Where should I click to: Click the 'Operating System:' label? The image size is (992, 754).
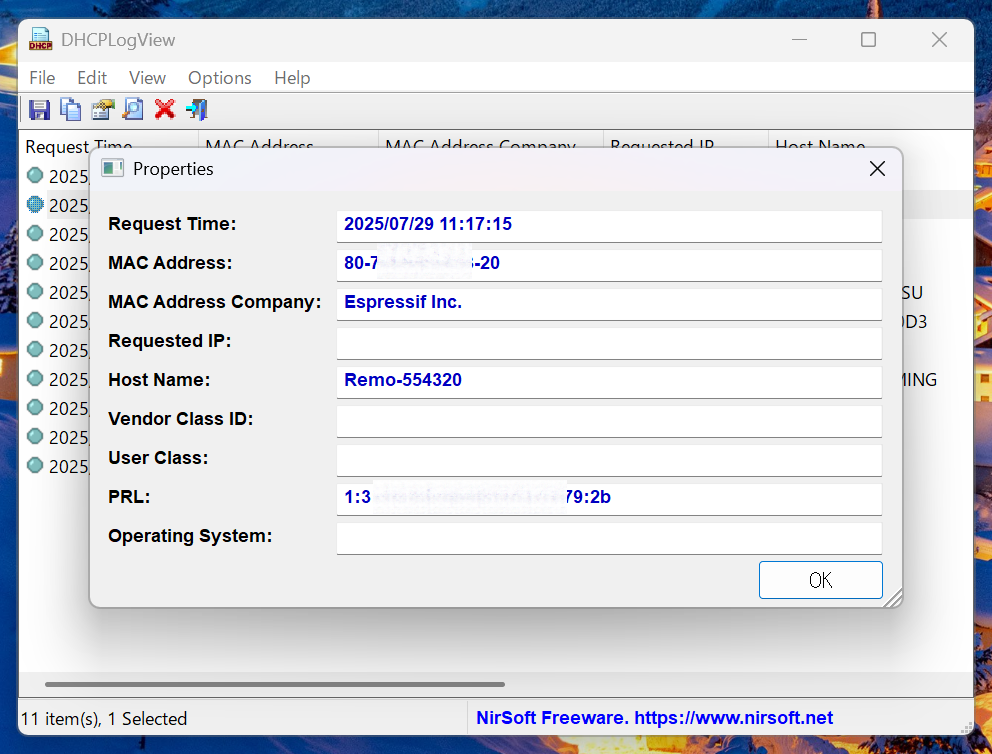click(x=190, y=536)
